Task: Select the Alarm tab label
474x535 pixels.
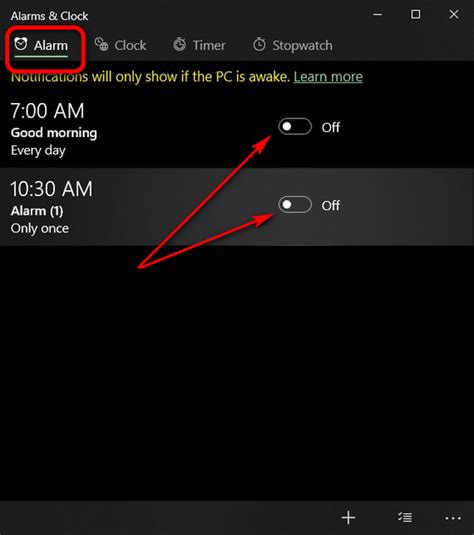Action: [x=51, y=45]
